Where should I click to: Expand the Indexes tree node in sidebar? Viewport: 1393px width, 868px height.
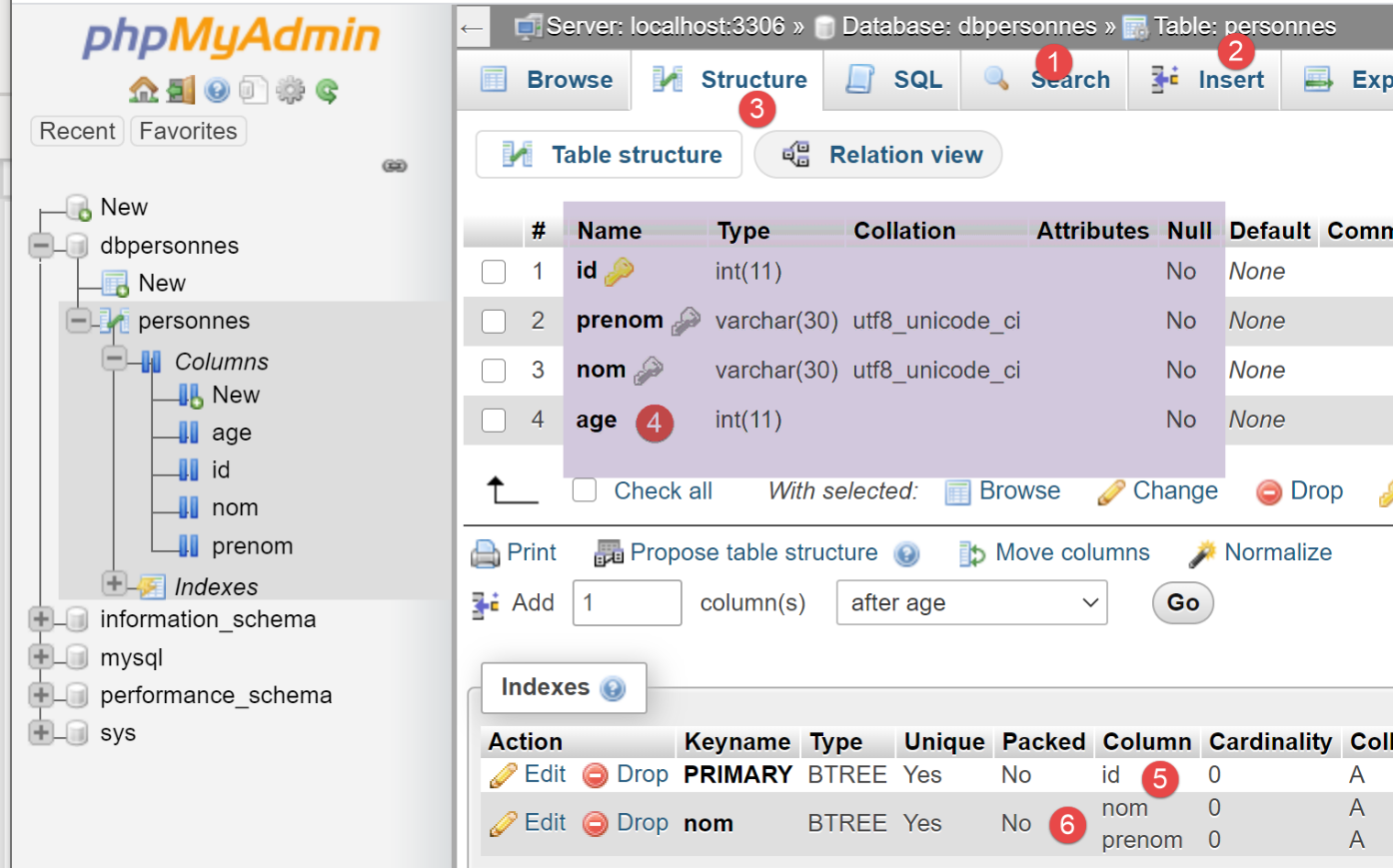(114, 583)
